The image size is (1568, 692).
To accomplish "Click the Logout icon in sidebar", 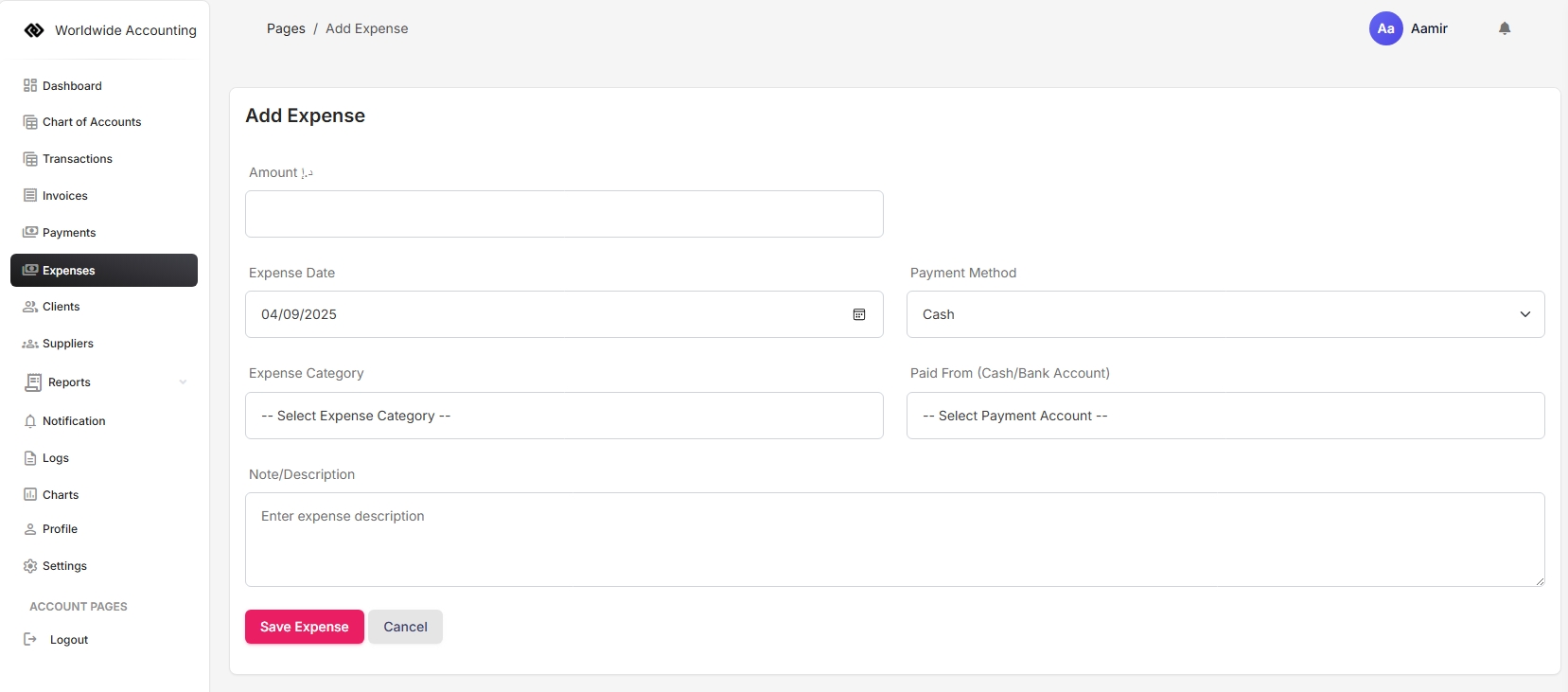I will click(x=30, y=640).
